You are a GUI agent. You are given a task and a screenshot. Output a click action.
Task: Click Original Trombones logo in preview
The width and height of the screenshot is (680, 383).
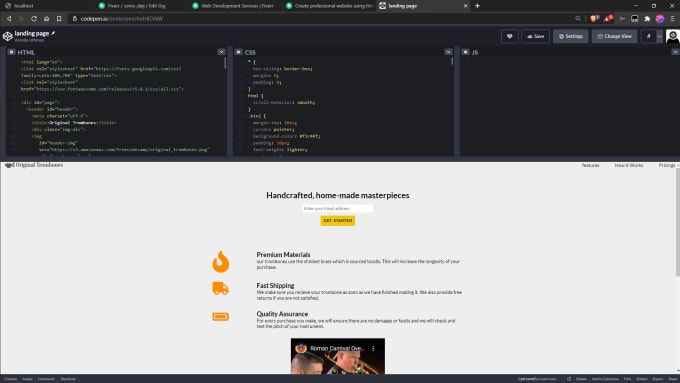tap(34, 165)
